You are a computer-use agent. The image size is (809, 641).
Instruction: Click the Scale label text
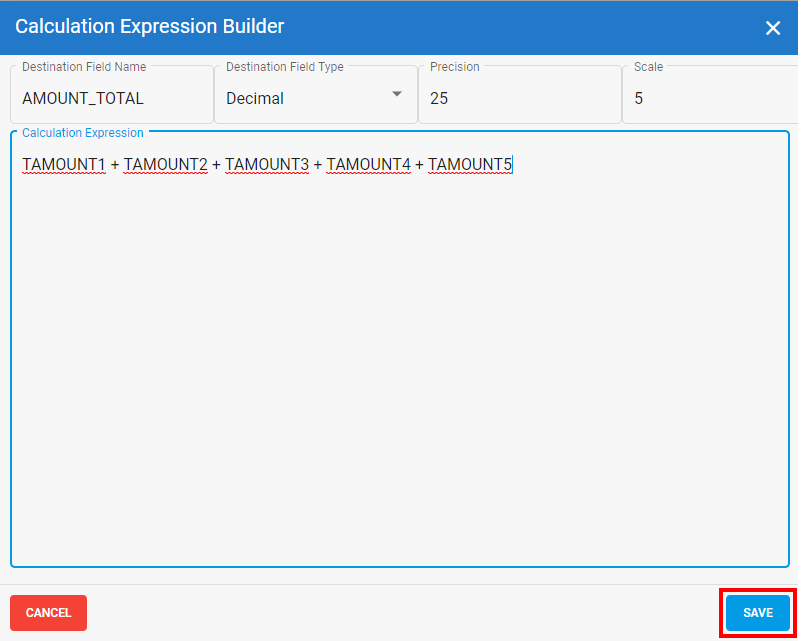[x=648, y=67]
